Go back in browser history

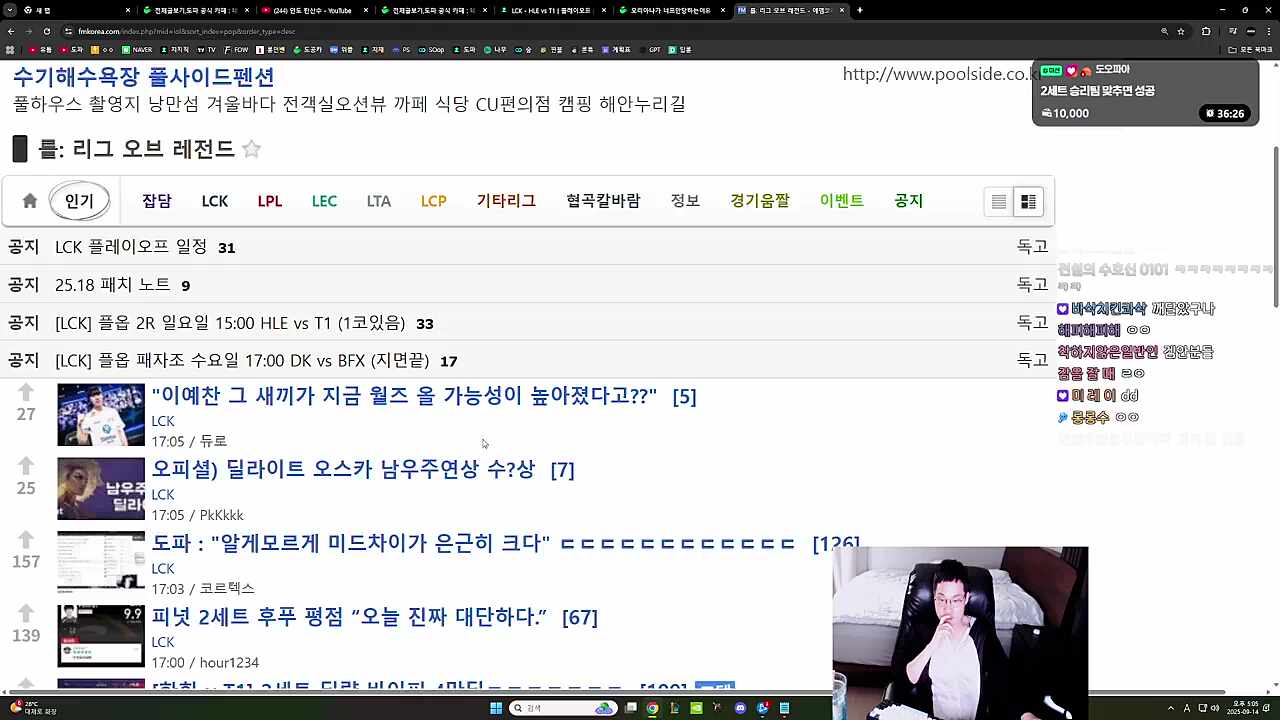pos(10,31)
